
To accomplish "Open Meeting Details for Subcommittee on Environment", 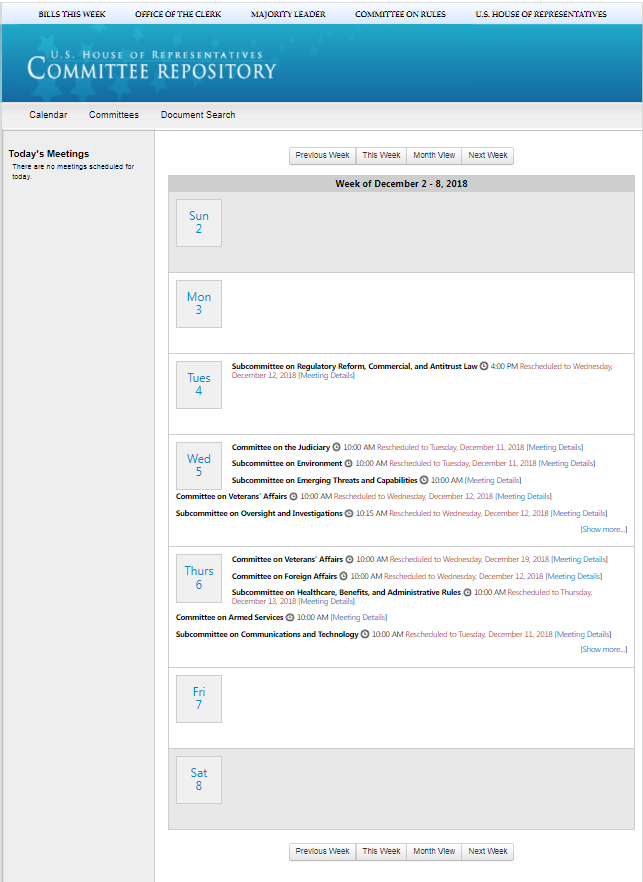I will [567, 464].
